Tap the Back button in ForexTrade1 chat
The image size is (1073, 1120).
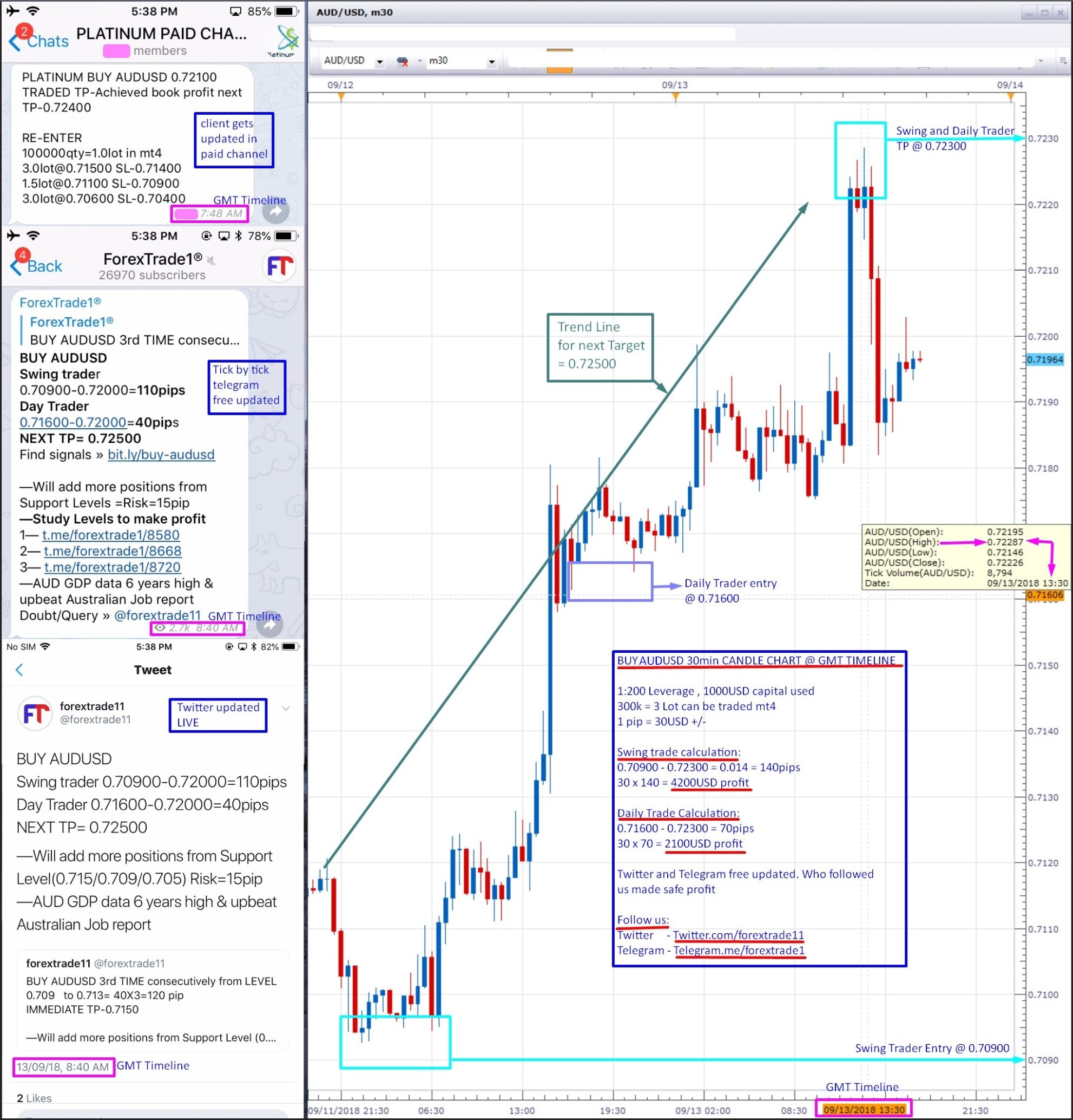(36, 266)
